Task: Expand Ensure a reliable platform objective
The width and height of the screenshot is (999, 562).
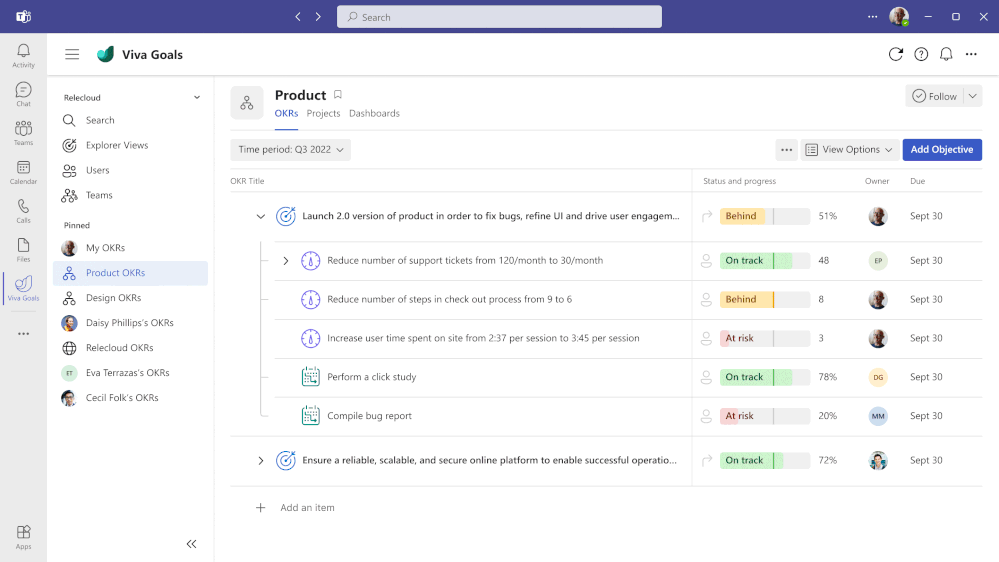Action: coord(261,460)
